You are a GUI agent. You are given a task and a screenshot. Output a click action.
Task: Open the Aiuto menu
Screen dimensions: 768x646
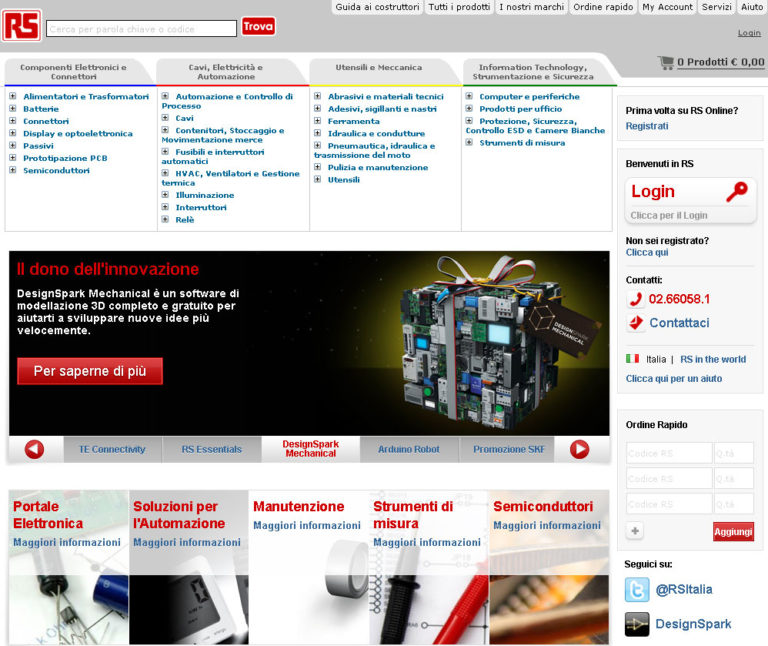(752, 7)
